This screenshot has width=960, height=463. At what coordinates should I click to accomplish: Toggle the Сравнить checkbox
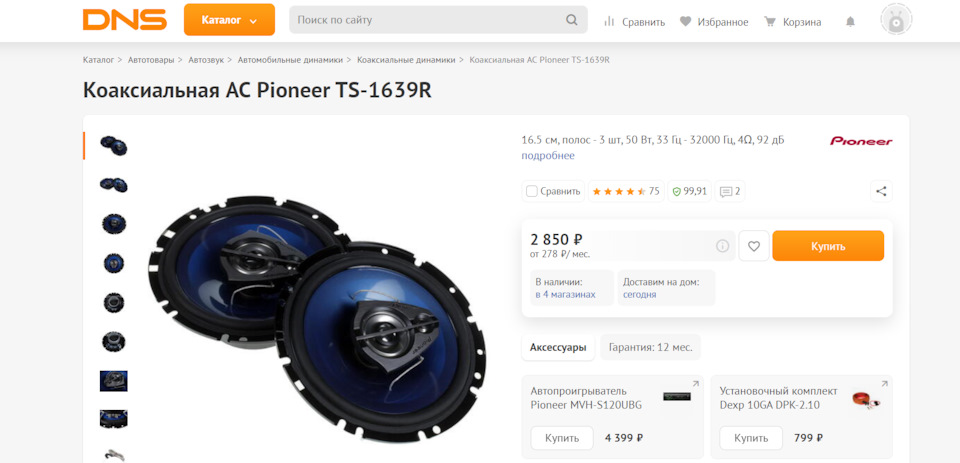tap(531, 191)
